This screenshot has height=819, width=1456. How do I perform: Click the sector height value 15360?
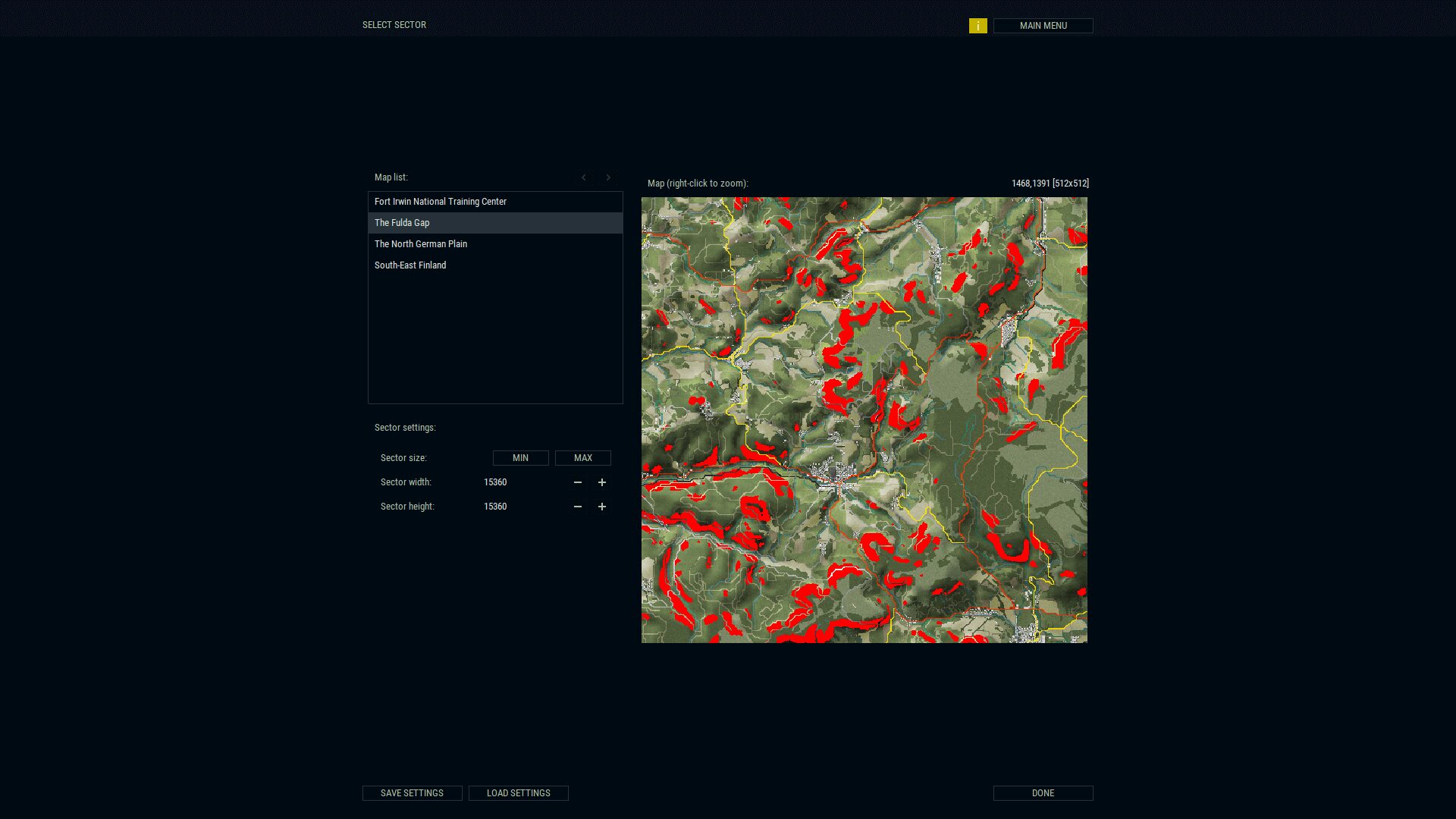coord(495,507)
